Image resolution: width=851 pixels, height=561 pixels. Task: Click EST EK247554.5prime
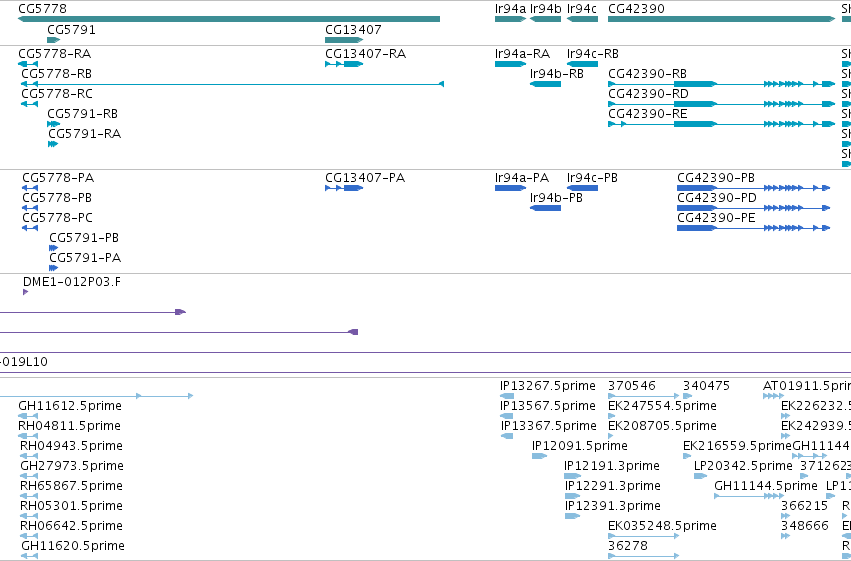(612, 416)
